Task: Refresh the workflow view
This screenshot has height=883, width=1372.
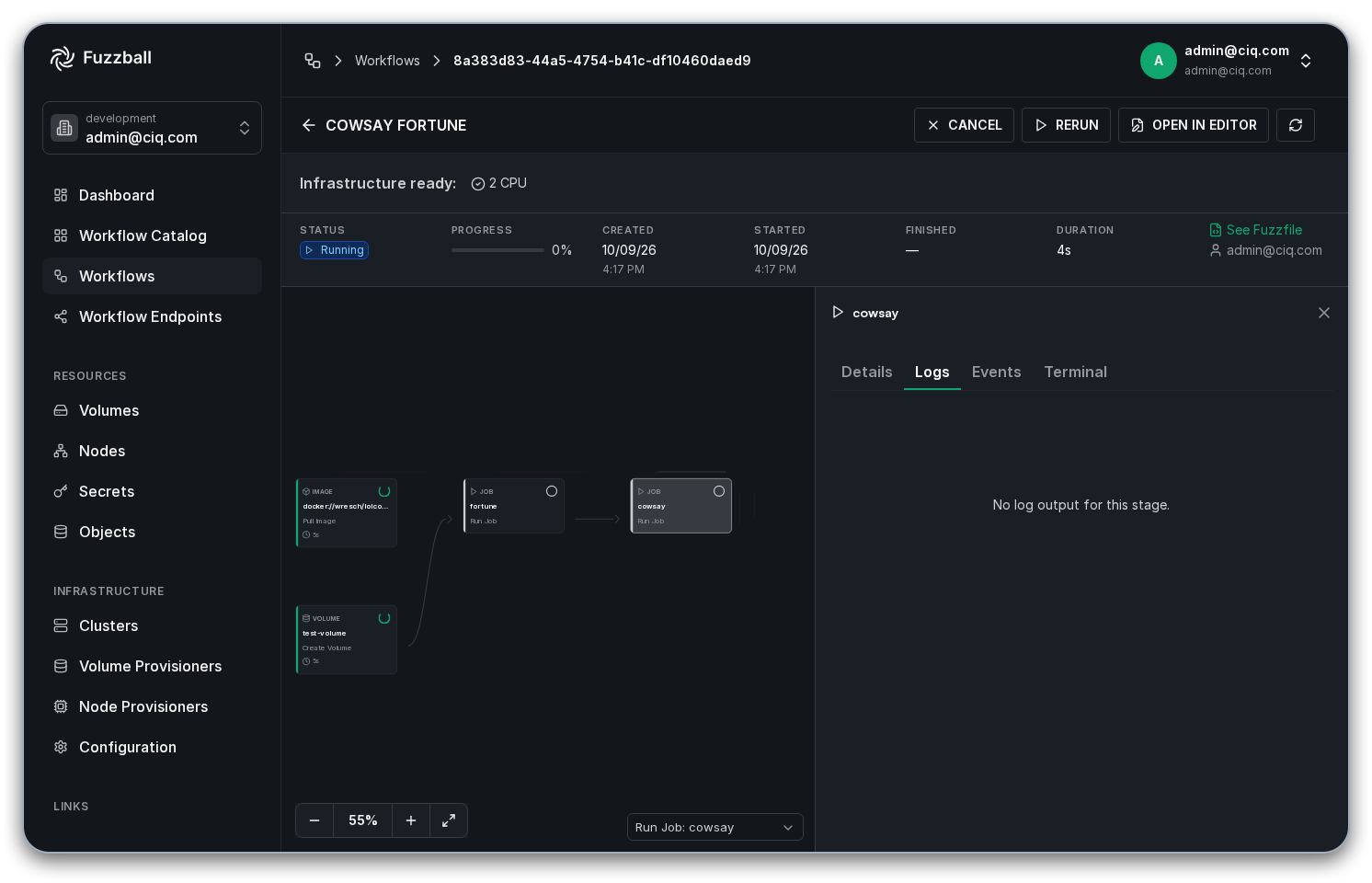Action: tap(1296, 125)
